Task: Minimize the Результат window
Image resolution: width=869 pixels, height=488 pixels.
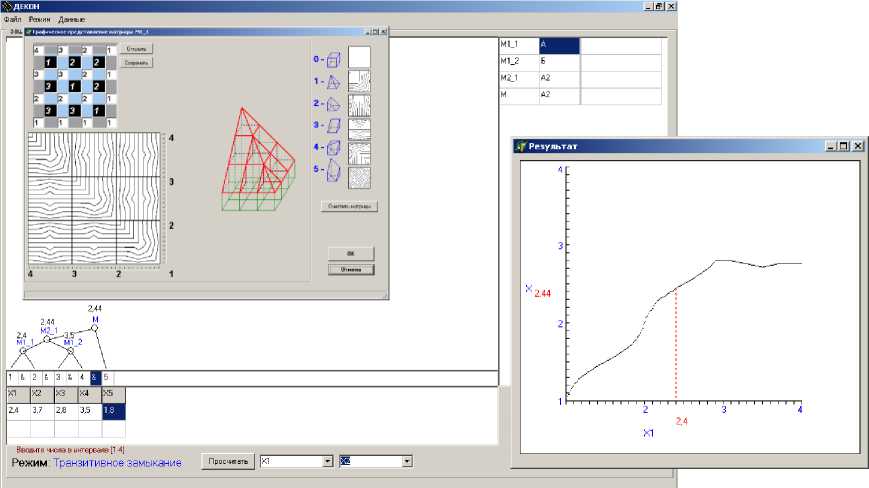Action: coord(830,146)
